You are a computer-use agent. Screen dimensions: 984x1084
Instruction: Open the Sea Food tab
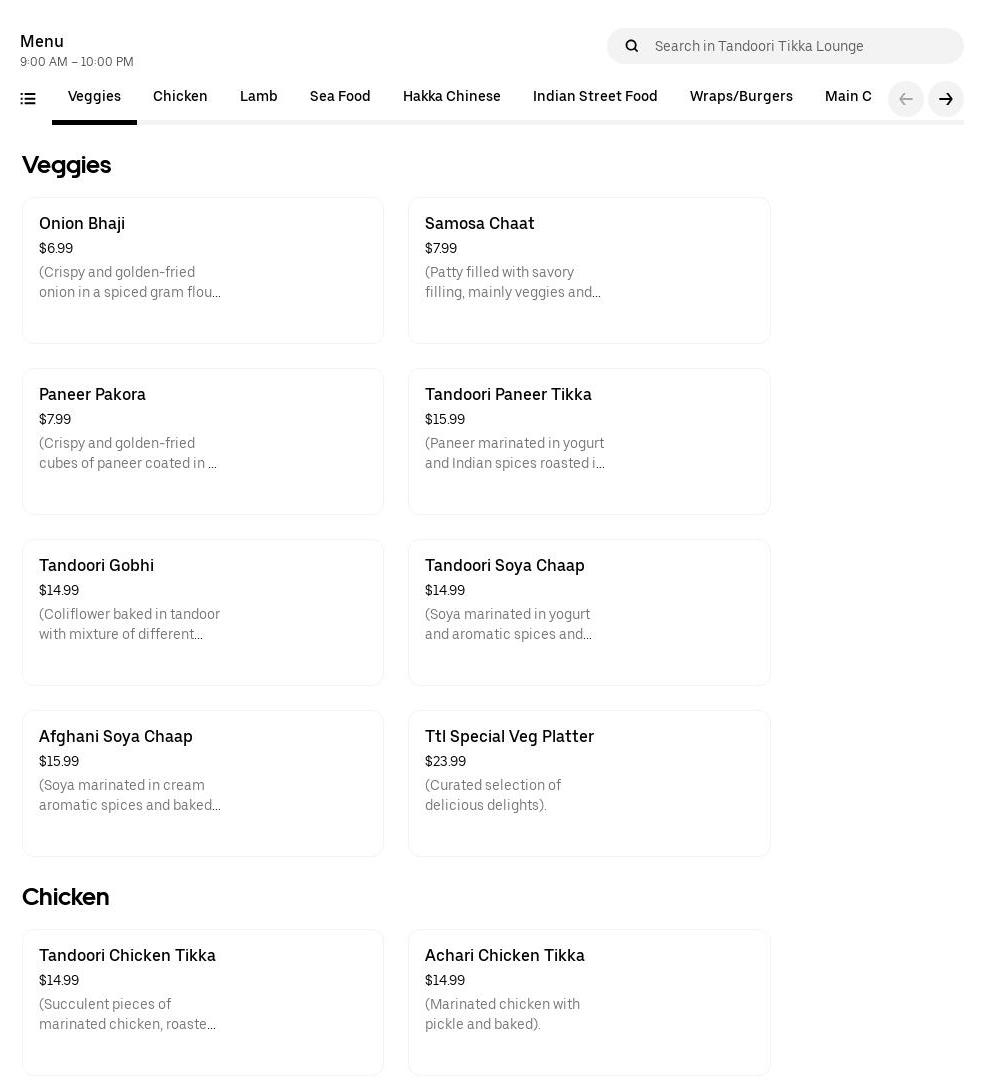point(340,97)
